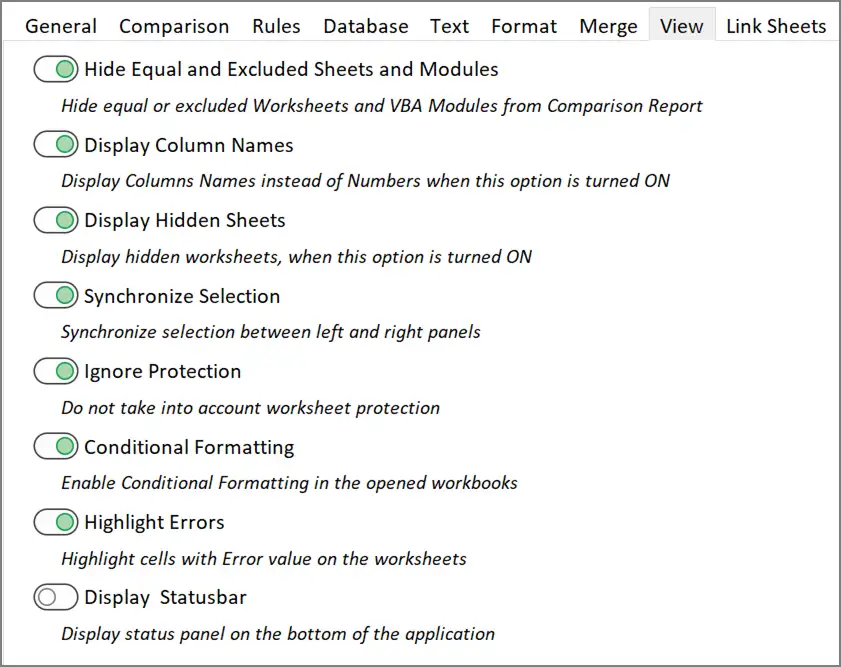Enable the Display Statusbar toggle
Screen dimensions: 841x667
[56, 597]
